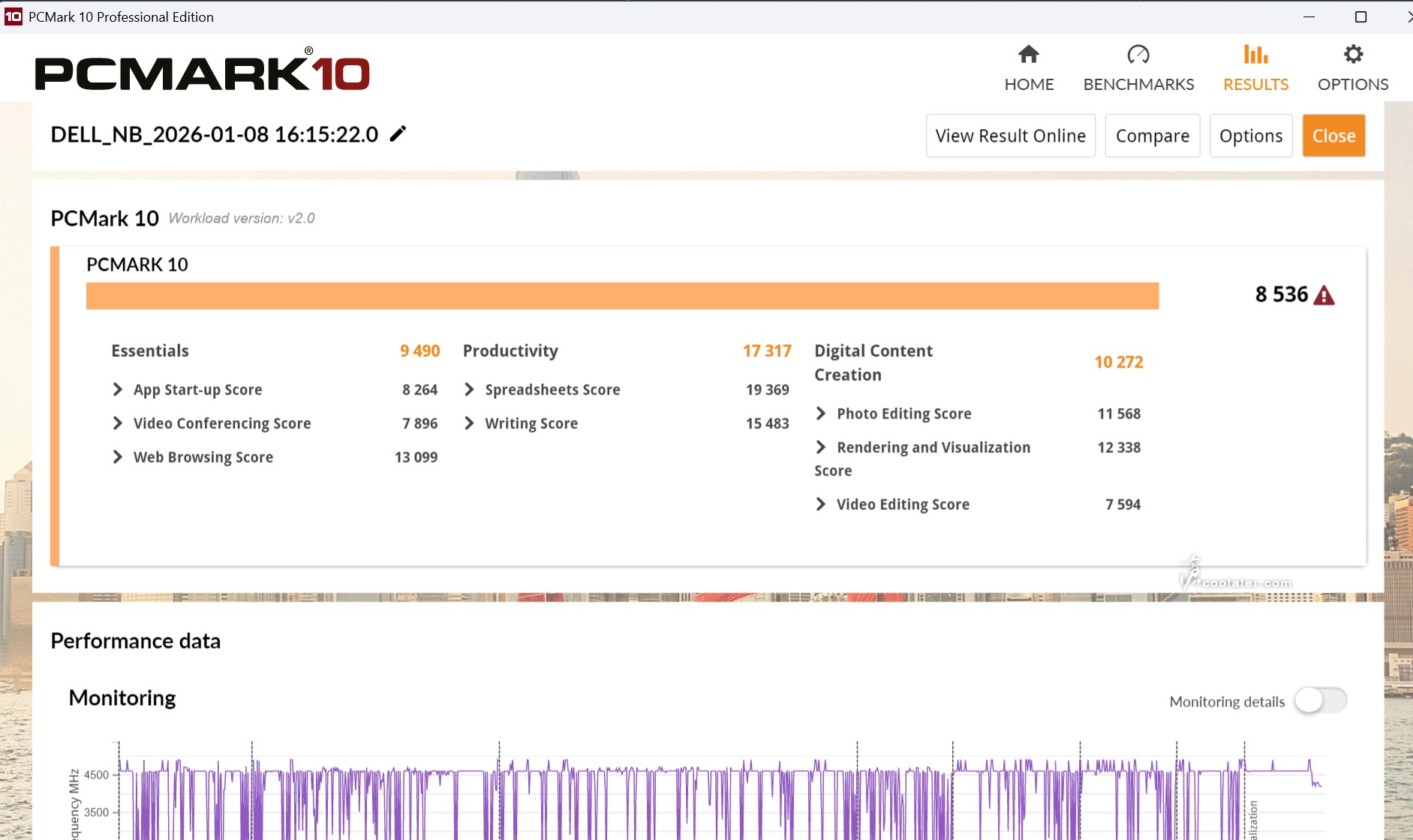The height and width of the screenshot is (840, 1413).
Task: Click the Digital Content Creation score 10 272
Action: tap(1118, 362)
